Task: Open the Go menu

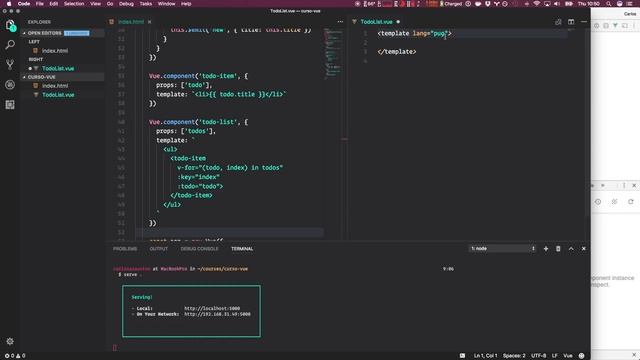Action: [110, 4]
